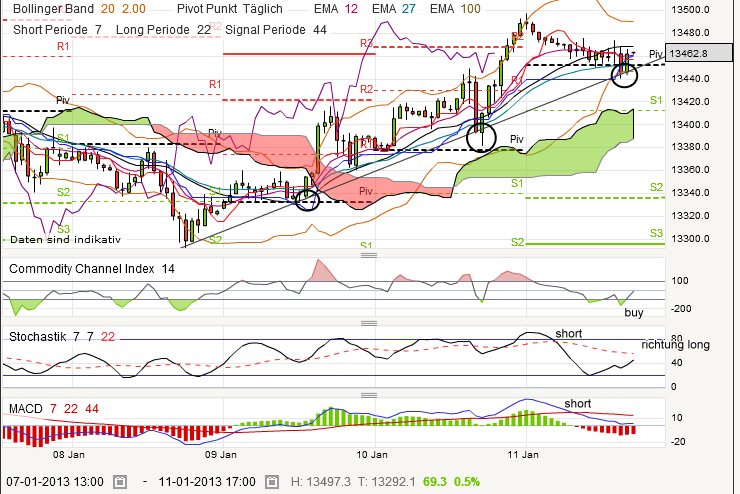
Task: Click the -200 value on the CCI axis
Action: [681, 309]
